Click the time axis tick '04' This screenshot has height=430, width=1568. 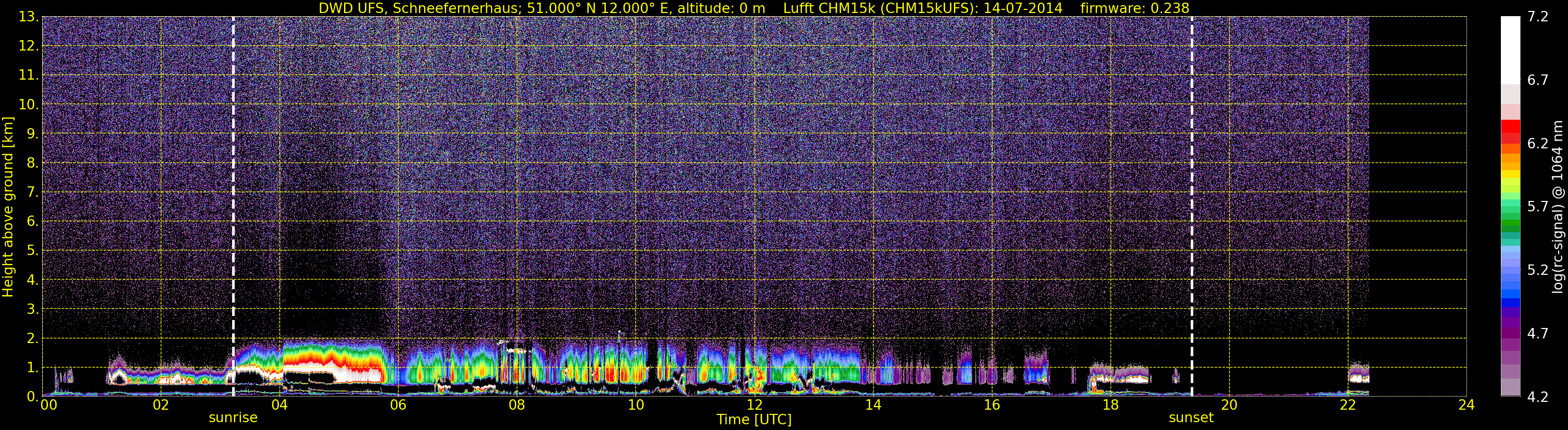279,406
